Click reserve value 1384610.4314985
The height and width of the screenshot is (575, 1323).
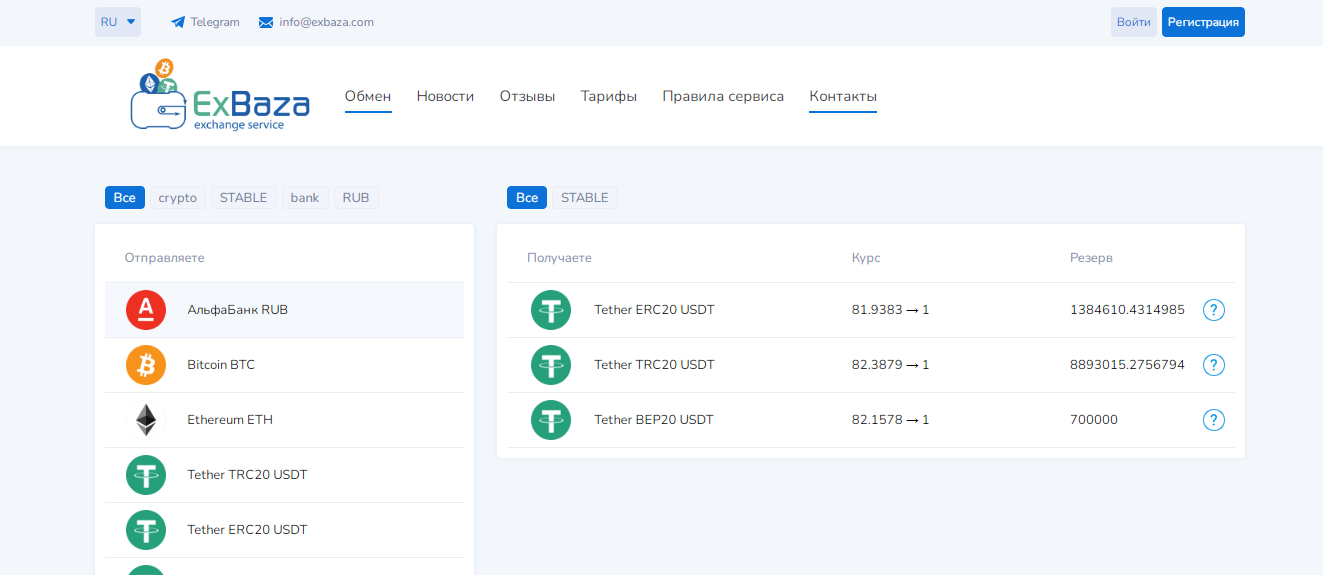click(x=1127, y=310)
